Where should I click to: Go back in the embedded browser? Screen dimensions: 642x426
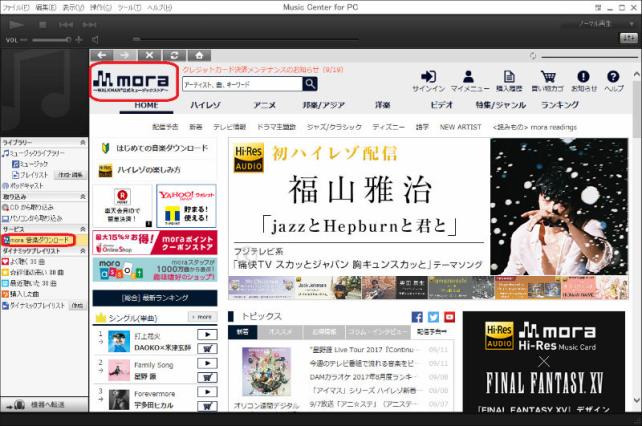[102, 55]
